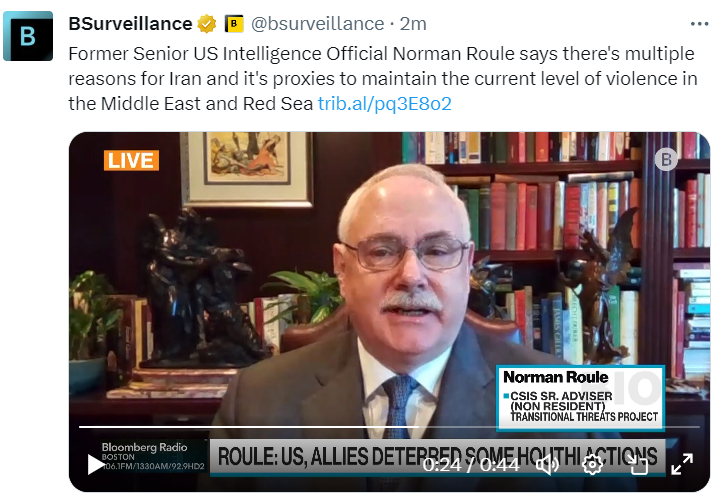Click the gold verified badge
The image size is (718, 501).
(x=207, y=24)
